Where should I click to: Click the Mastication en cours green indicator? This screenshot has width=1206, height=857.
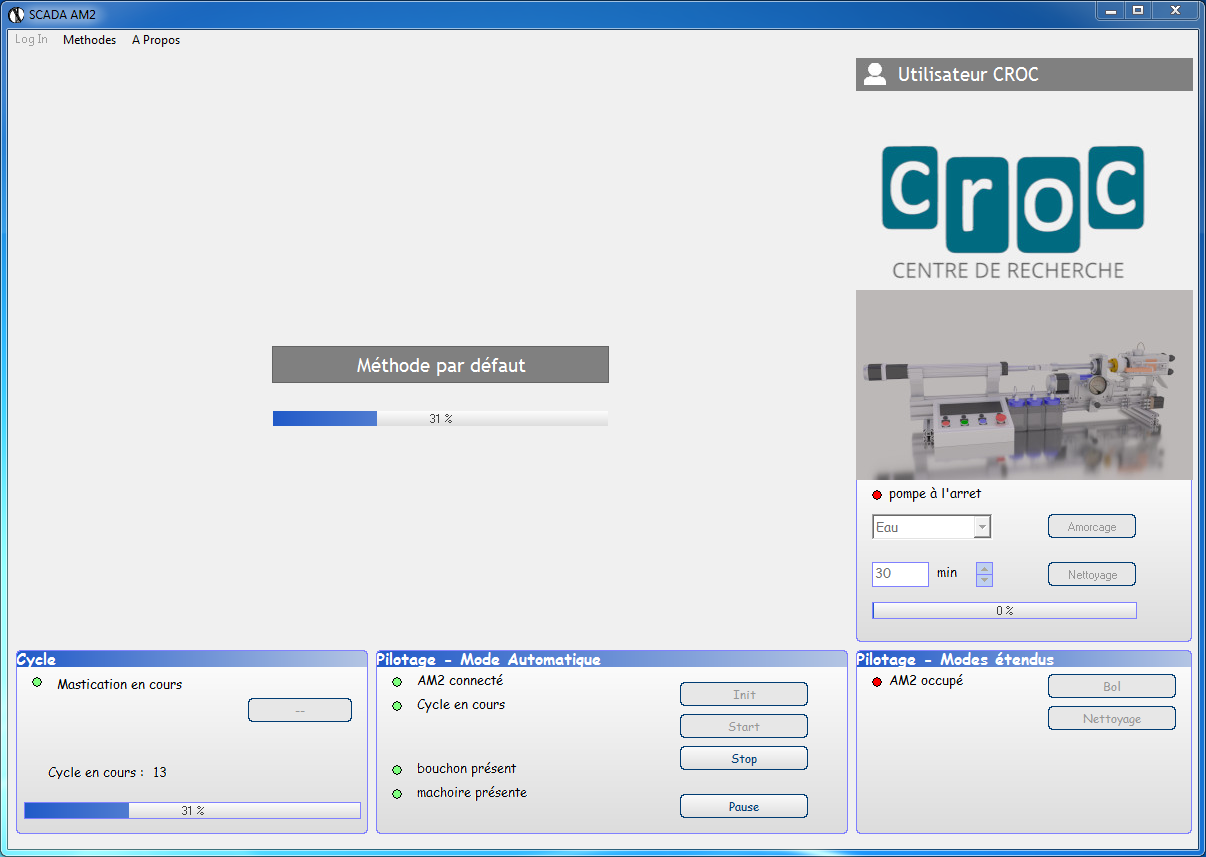pos(37,683)
